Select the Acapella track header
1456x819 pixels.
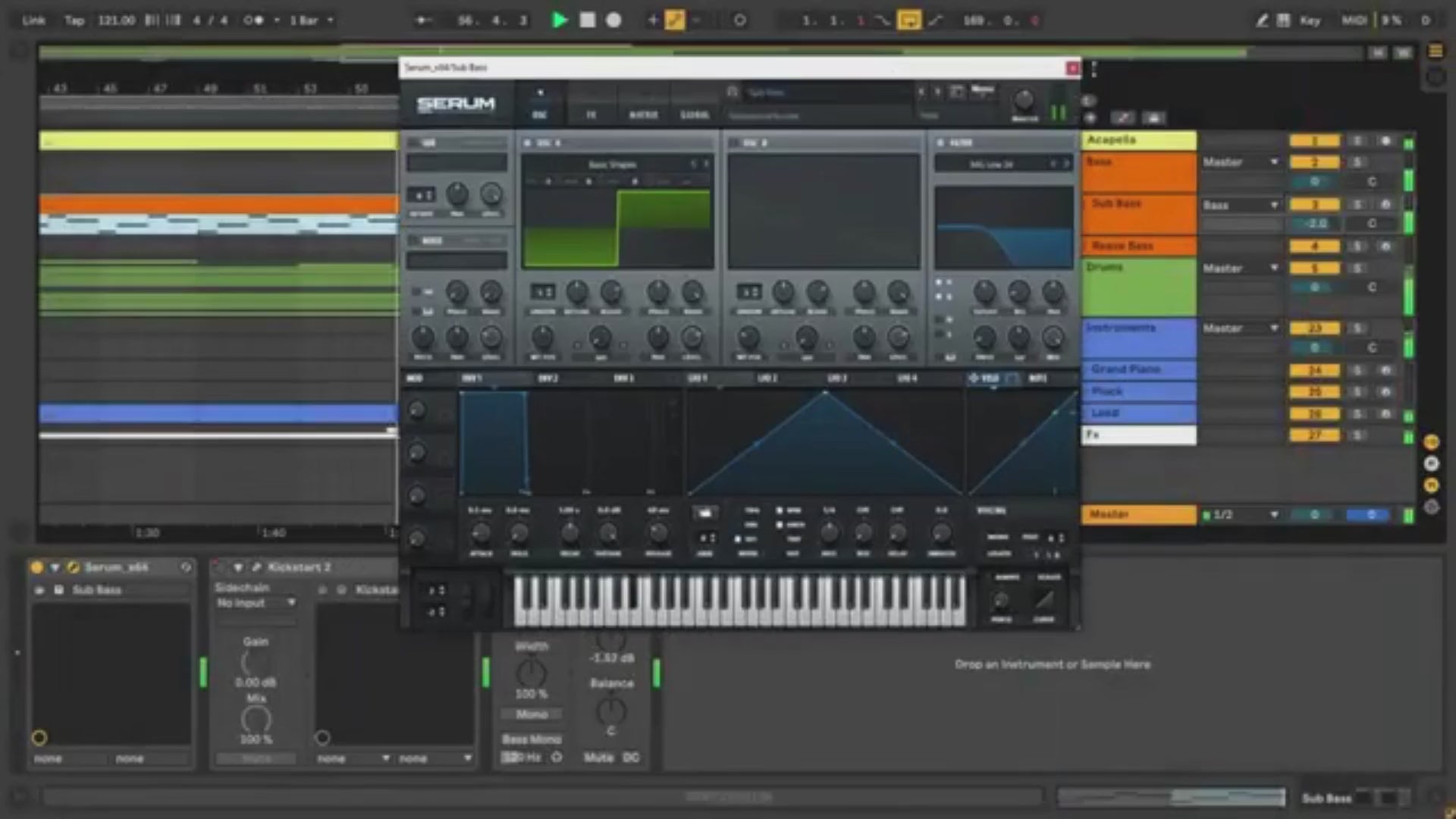pyautogui.click(x=1139, y=140)
